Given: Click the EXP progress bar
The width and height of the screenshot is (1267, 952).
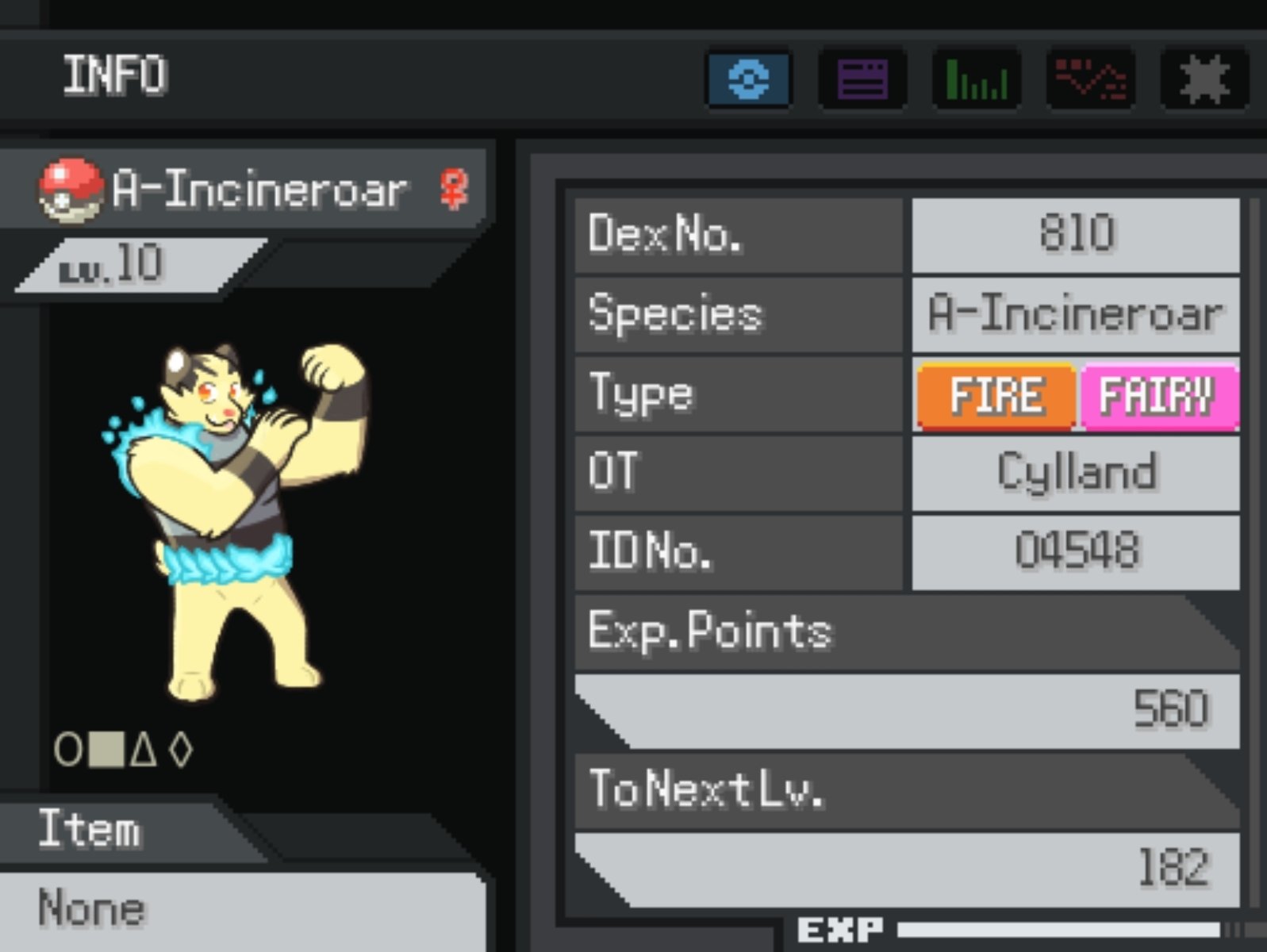Looking at the screenshot, I should 1059,929.
